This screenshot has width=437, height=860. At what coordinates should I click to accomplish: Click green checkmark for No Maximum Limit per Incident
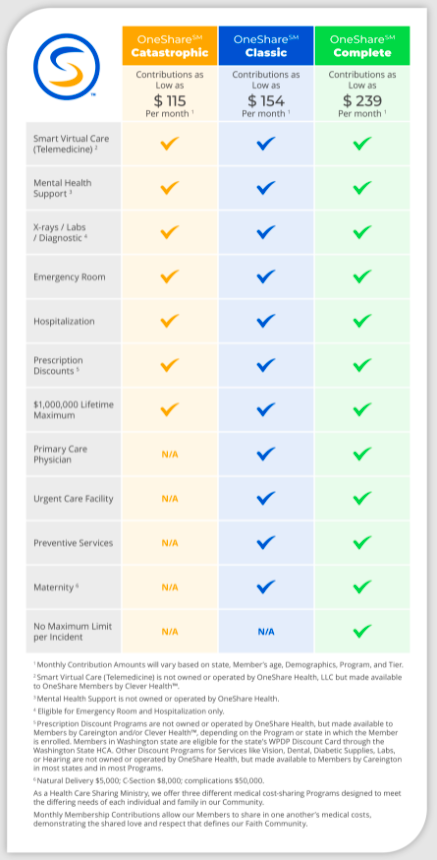[362, 631]
